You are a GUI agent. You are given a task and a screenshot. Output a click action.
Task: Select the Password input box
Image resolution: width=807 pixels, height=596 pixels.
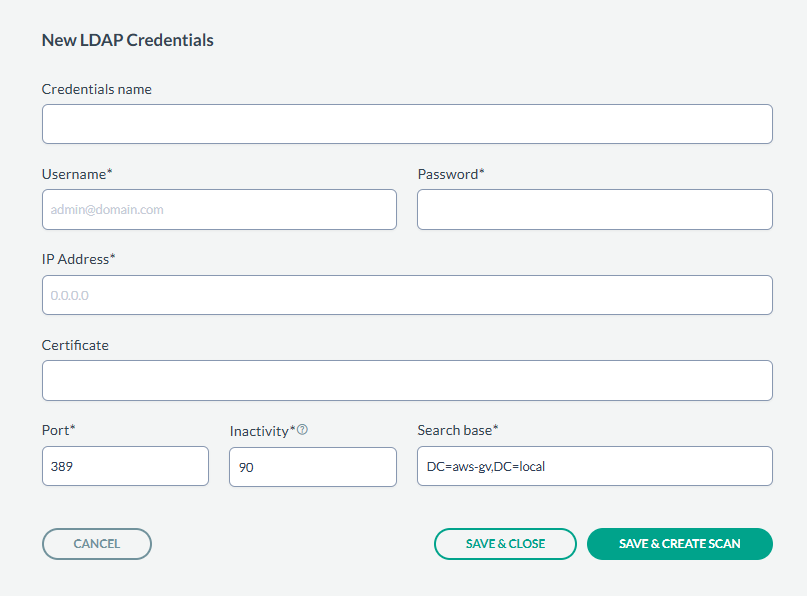[x=595, y=210]
